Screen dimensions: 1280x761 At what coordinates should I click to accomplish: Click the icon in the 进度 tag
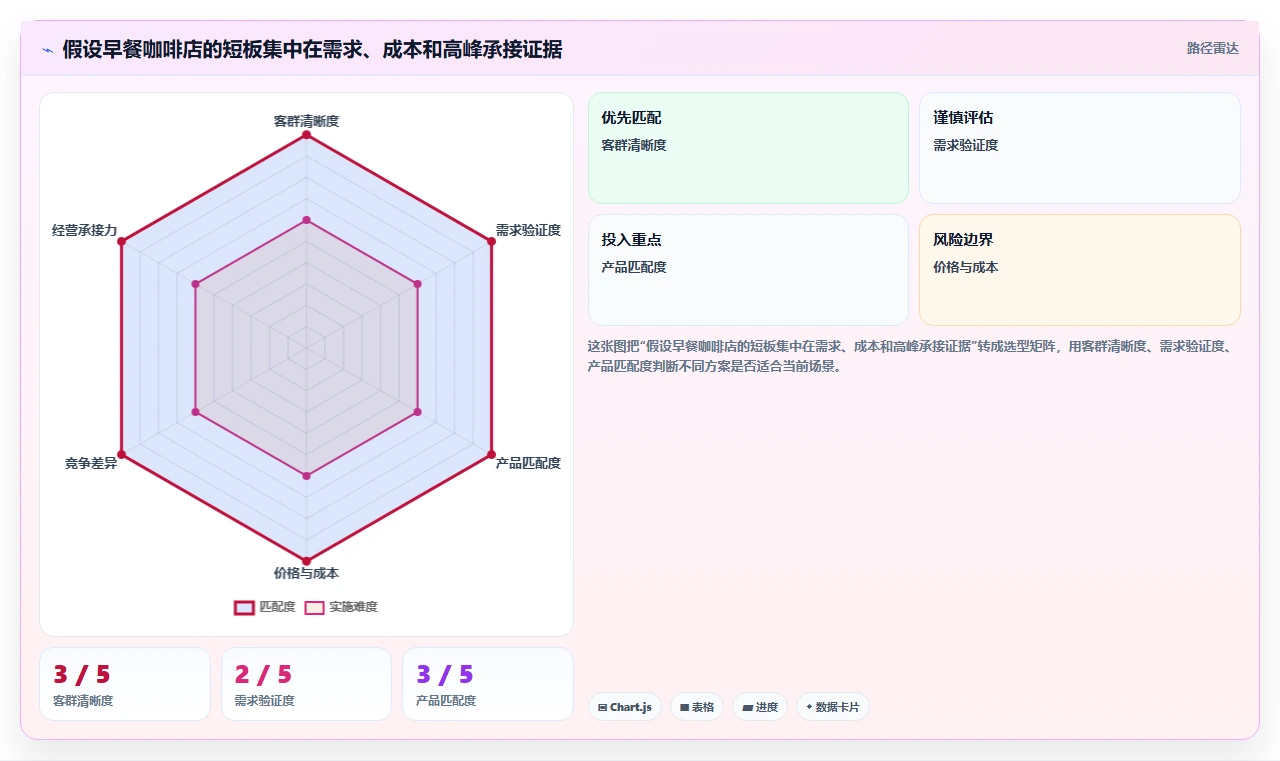(747, 707)
